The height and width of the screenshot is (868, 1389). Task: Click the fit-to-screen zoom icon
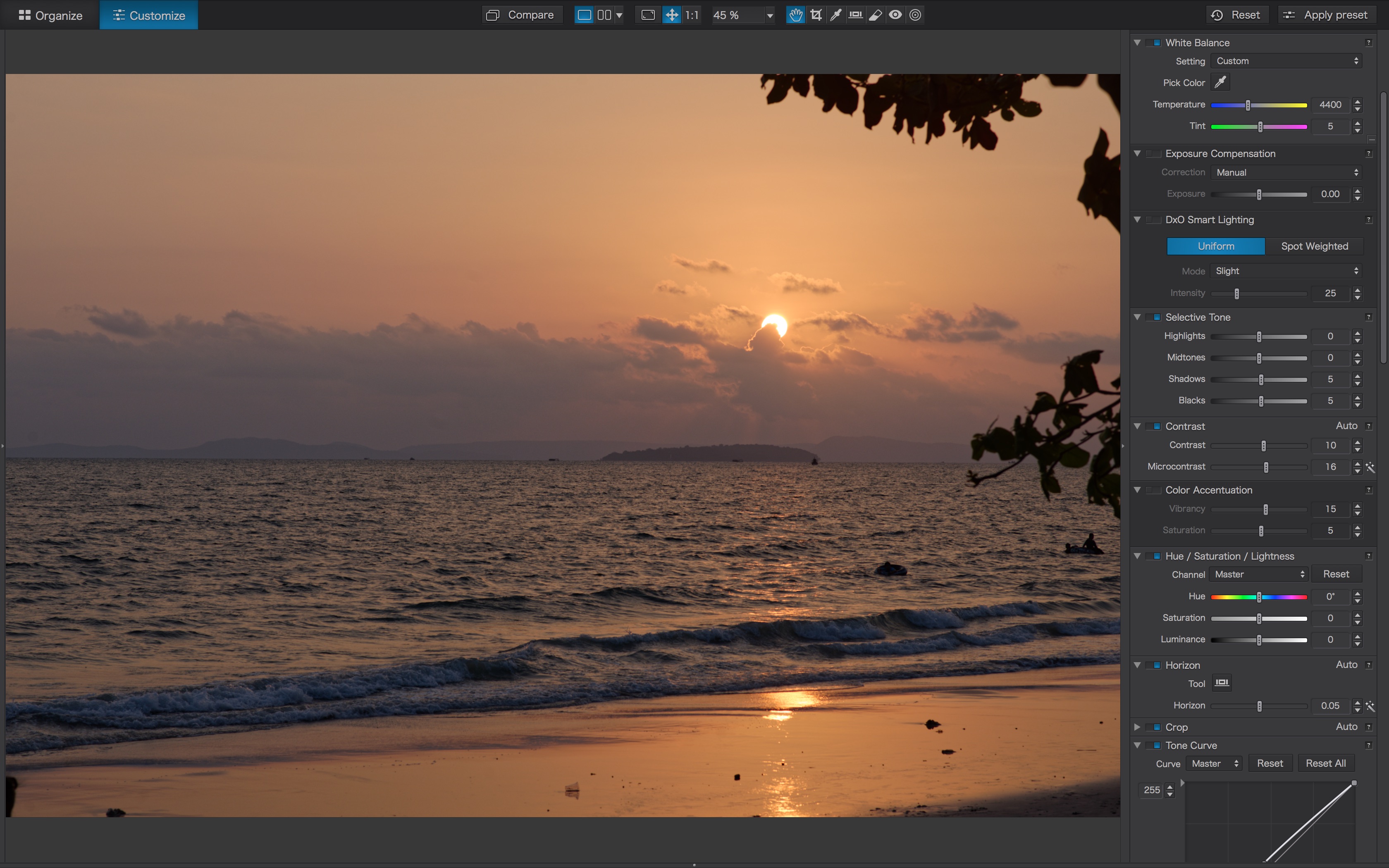[x=648, y=15]
